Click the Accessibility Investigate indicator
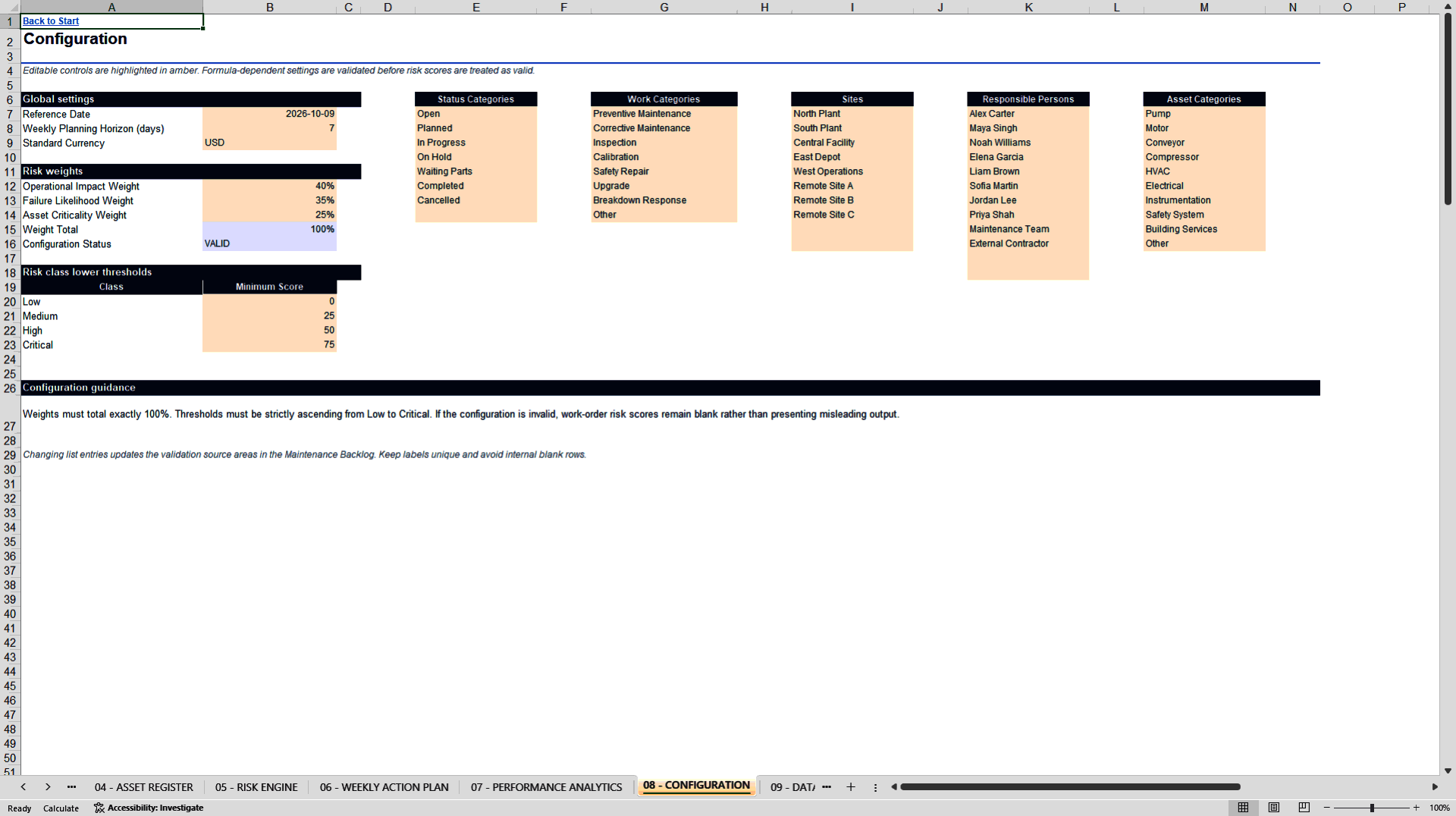The height and width of the screenshot is (816, 1456). point(149,808)
